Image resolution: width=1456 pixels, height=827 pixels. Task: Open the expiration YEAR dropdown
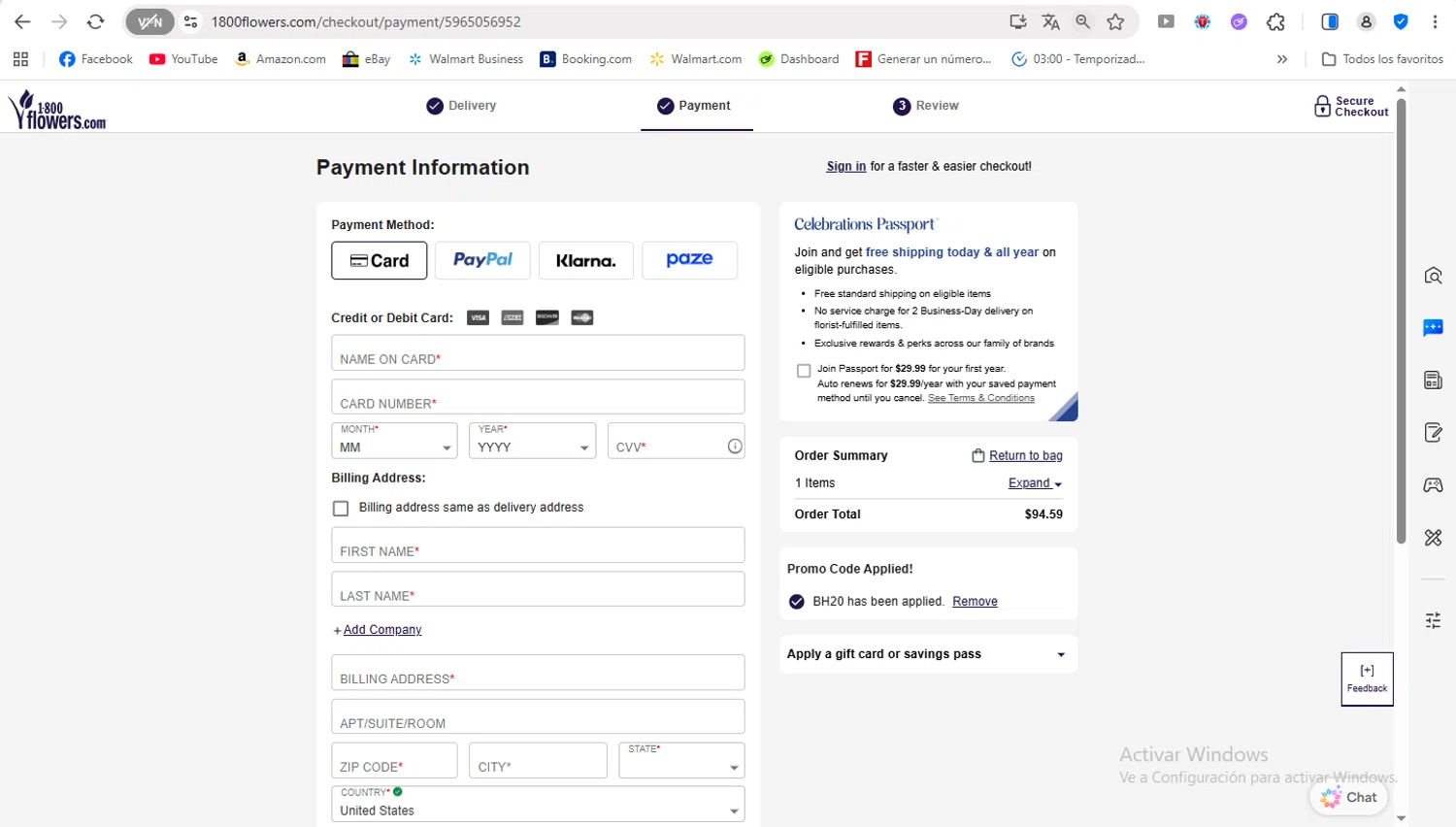click(x=532, y=441)
